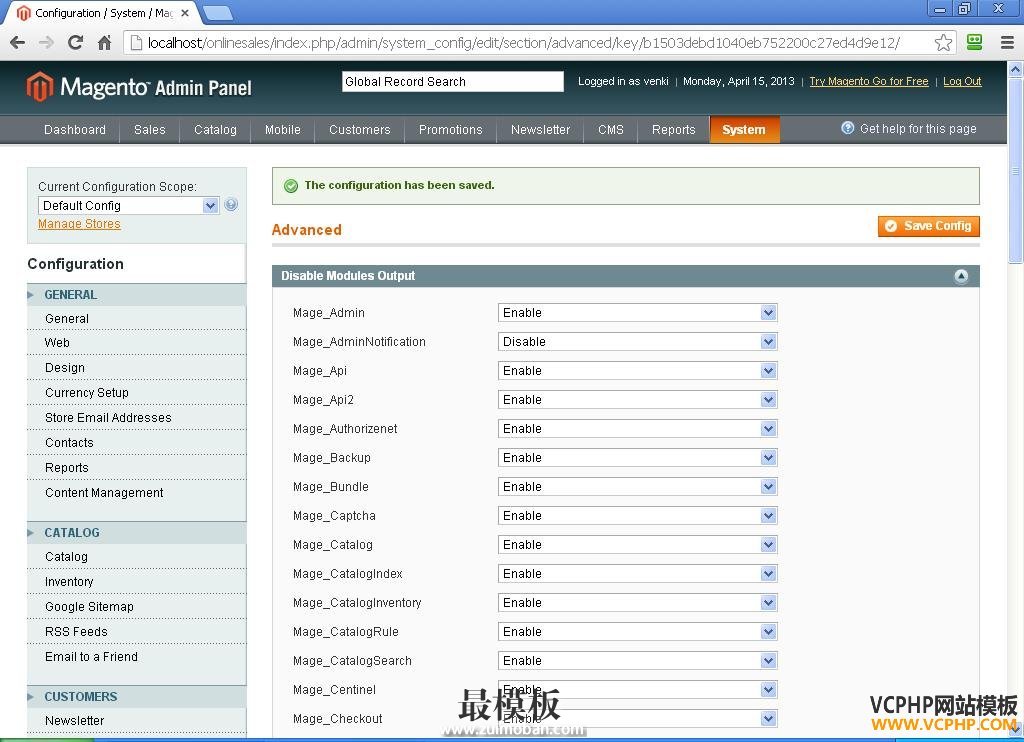Open the Sales menu
Screen dimensions: 1024x742
[x=150, y=129]
